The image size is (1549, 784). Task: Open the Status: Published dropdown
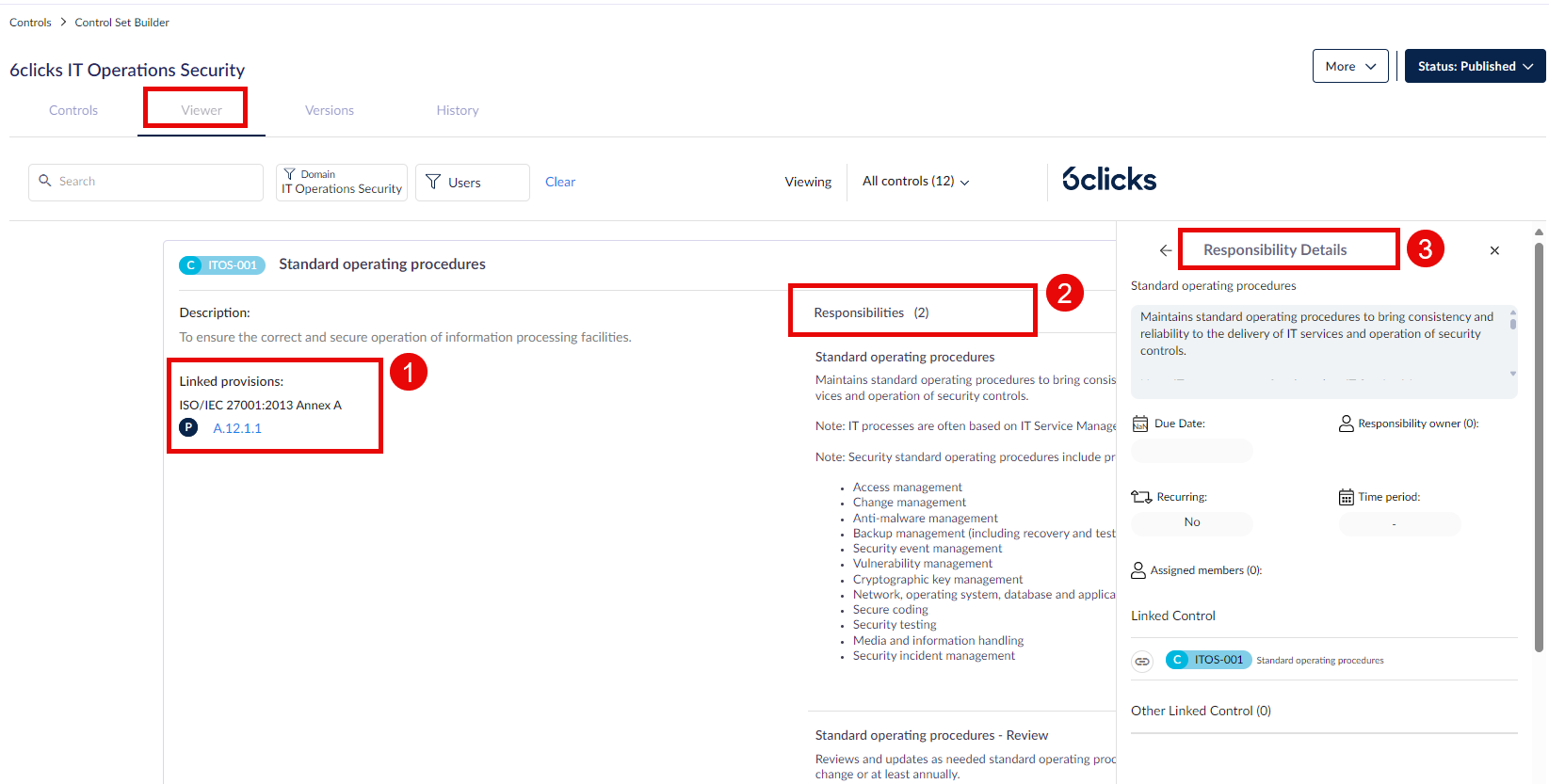click(x=1475, y=66)
